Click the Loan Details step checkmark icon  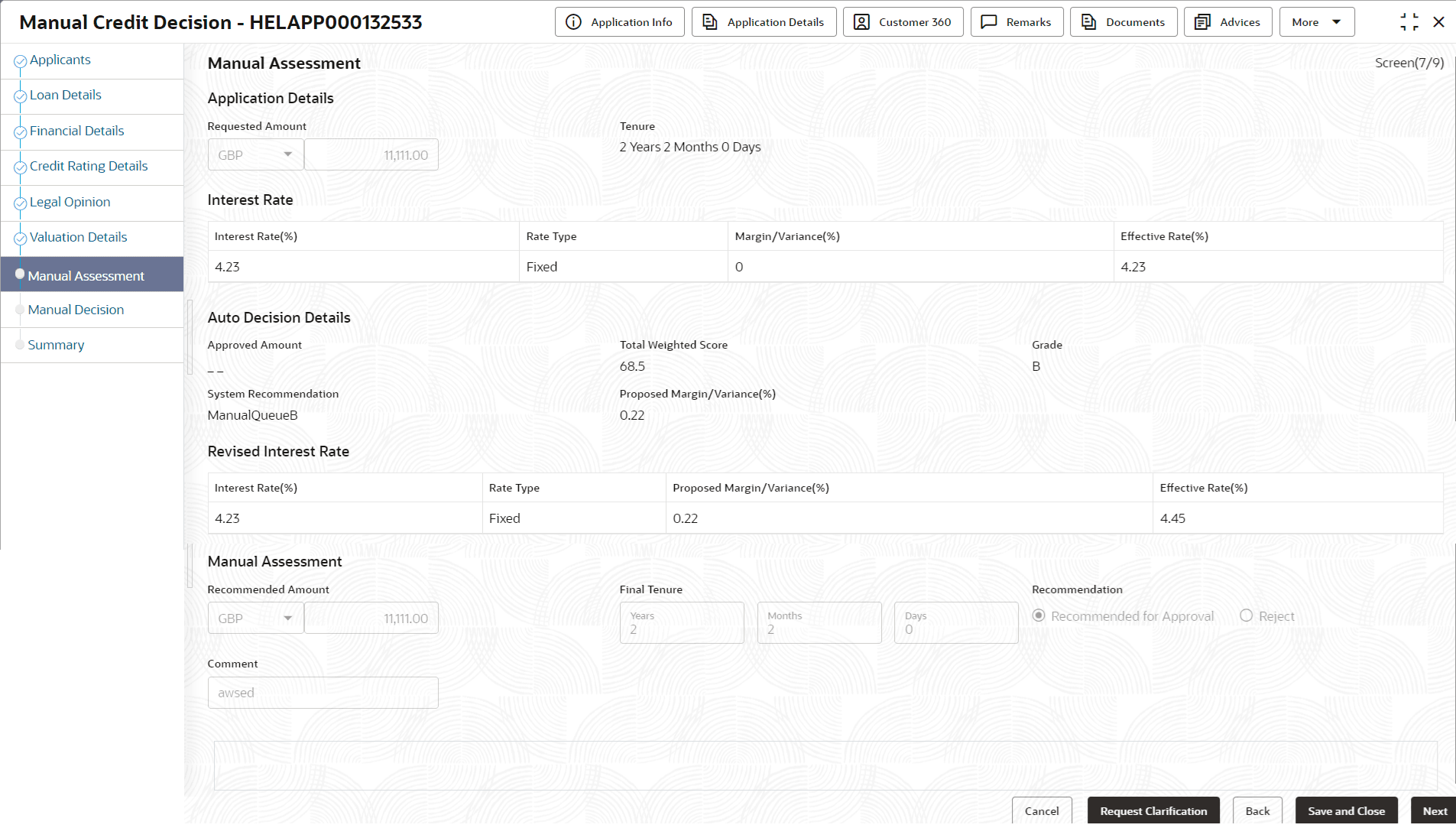tap(21, 96)
